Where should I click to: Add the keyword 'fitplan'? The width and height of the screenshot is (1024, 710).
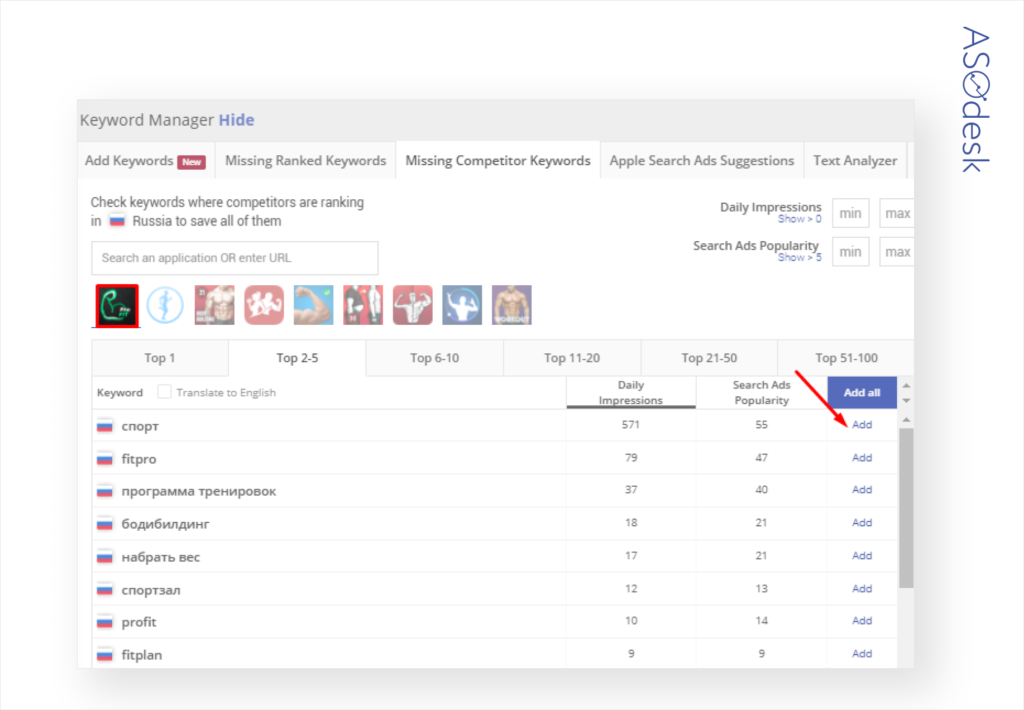(x=862, y=654)
